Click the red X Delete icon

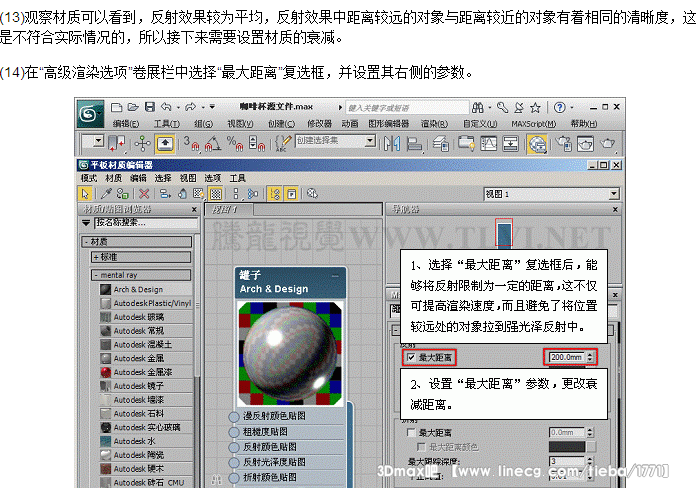pos(144,194)
